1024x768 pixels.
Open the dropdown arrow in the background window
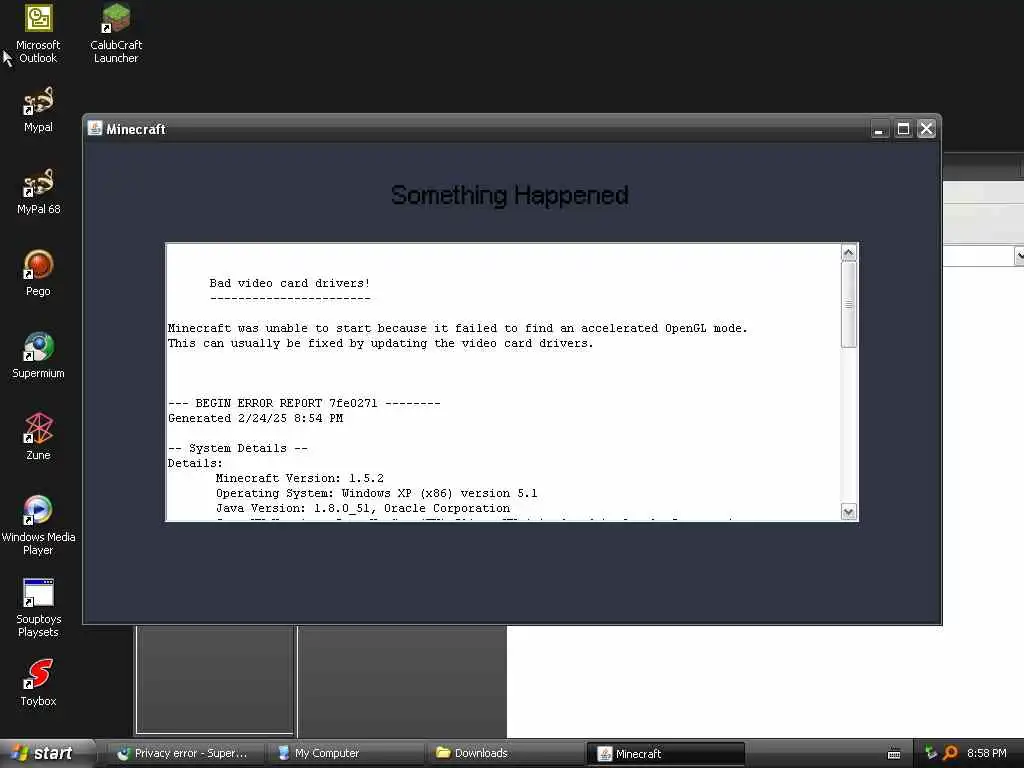[x=1019, y=255]
